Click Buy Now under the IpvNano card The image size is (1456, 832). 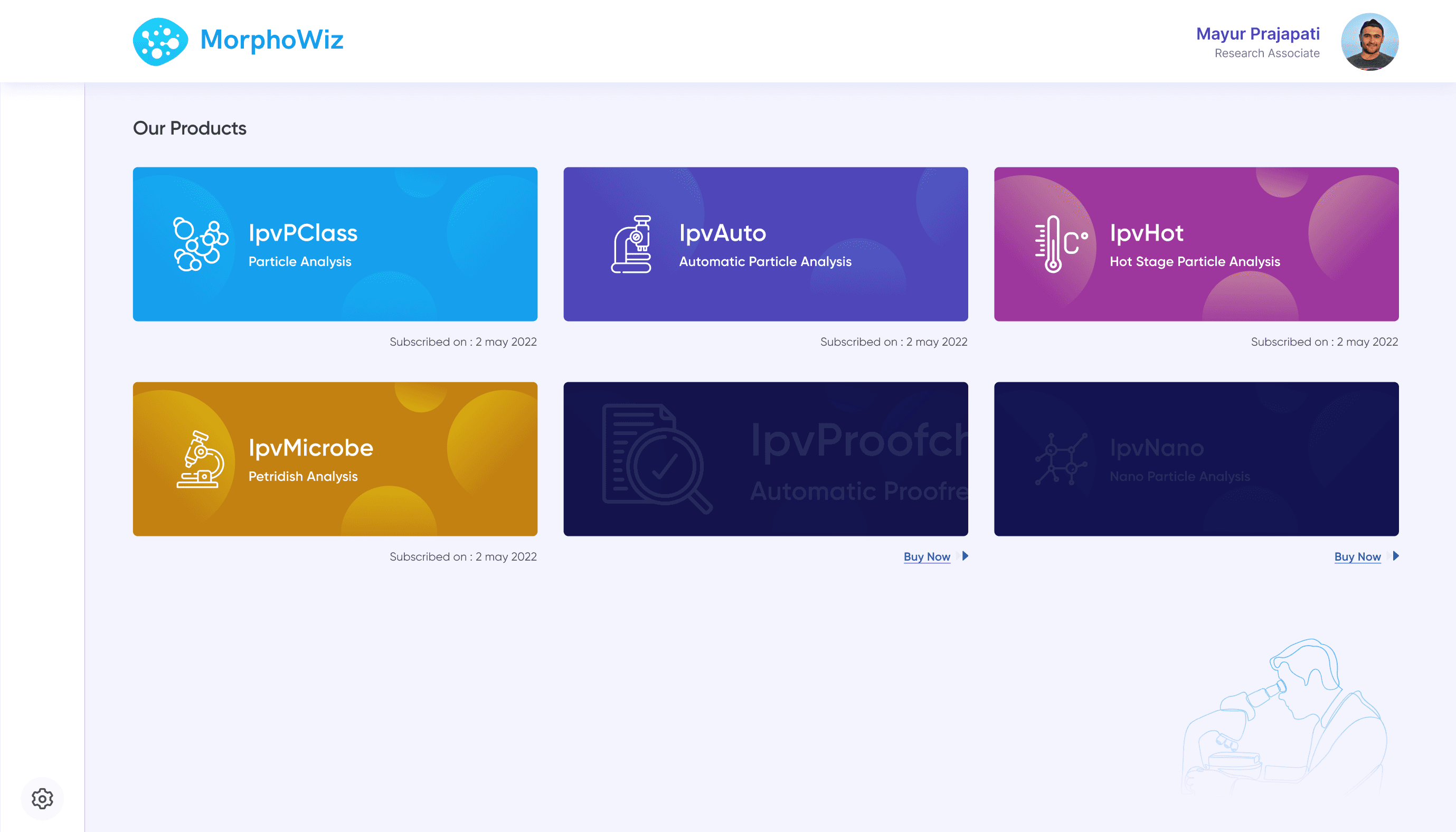1357,556
